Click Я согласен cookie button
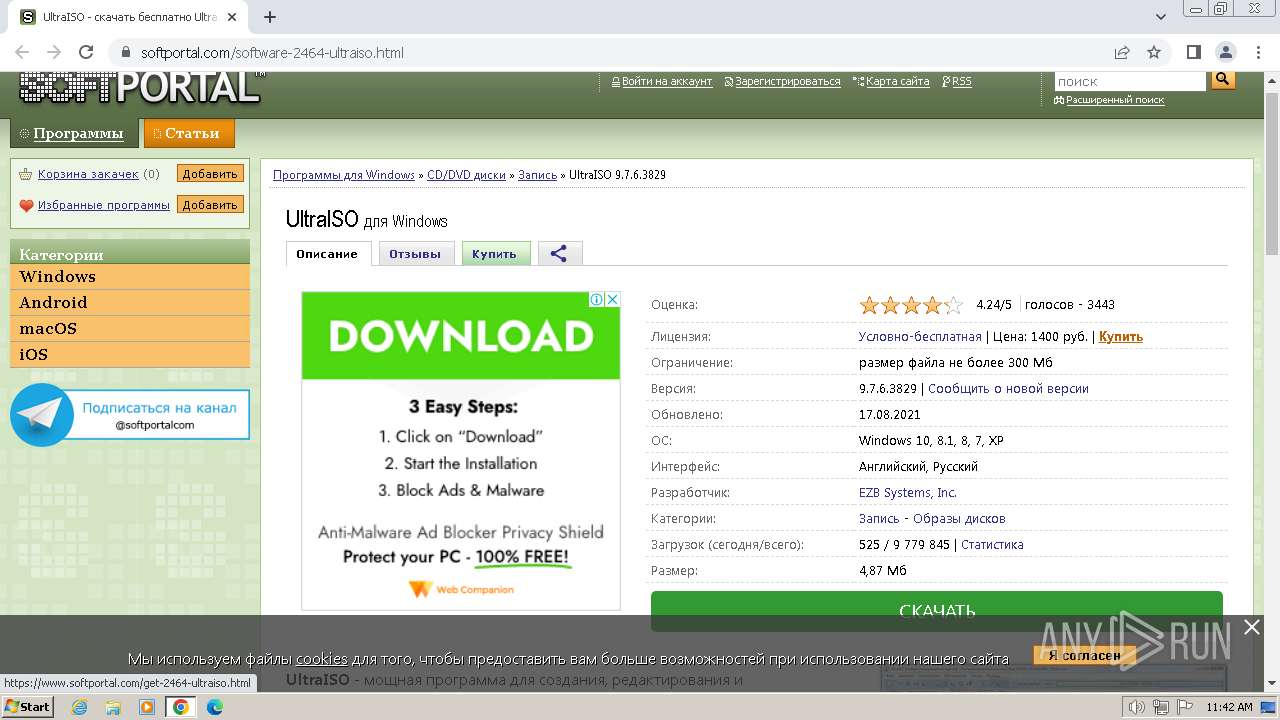The width and height of the screenshot is (1280, 720). tap(1085, 656)
